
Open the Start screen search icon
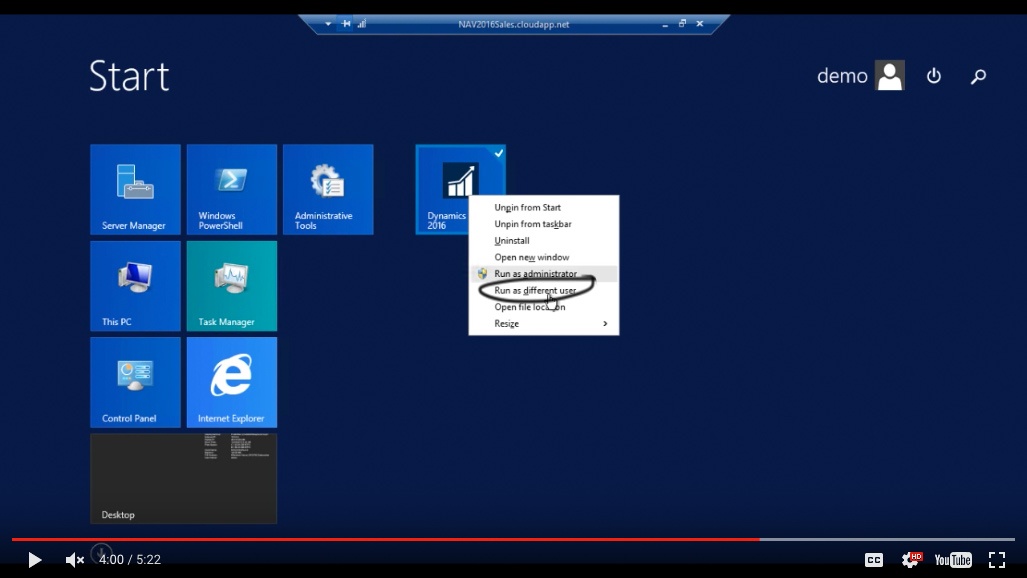[x=978, y=76]
